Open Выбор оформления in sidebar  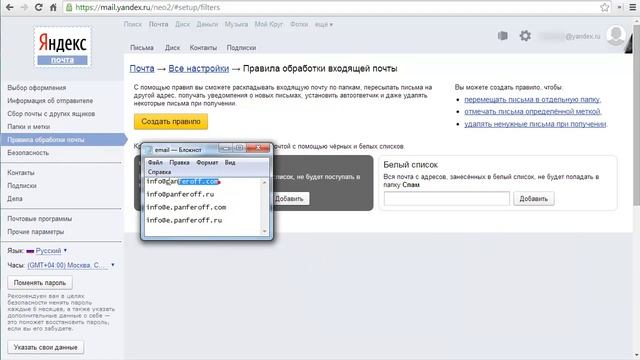(x=36, y=88)
